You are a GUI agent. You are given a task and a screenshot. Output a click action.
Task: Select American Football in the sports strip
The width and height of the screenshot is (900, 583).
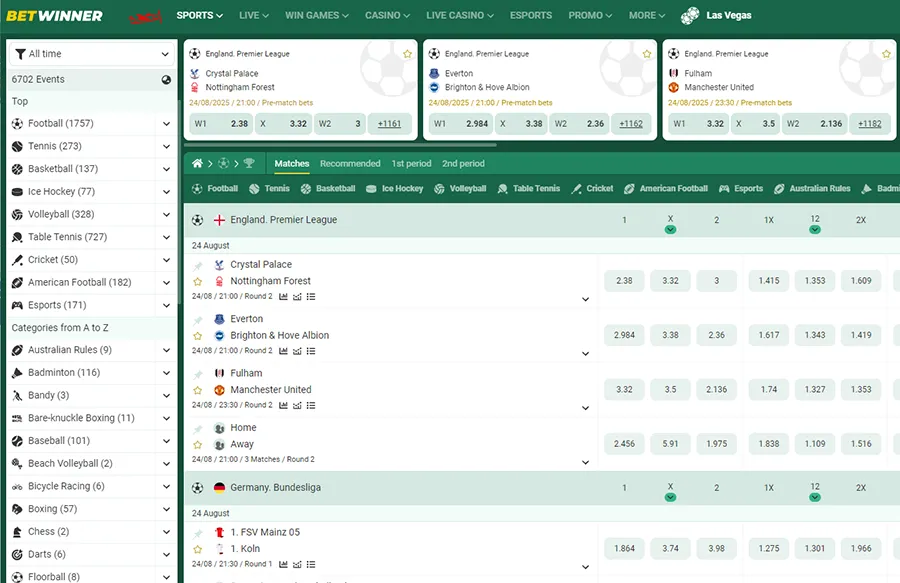[x=666, y=189]
